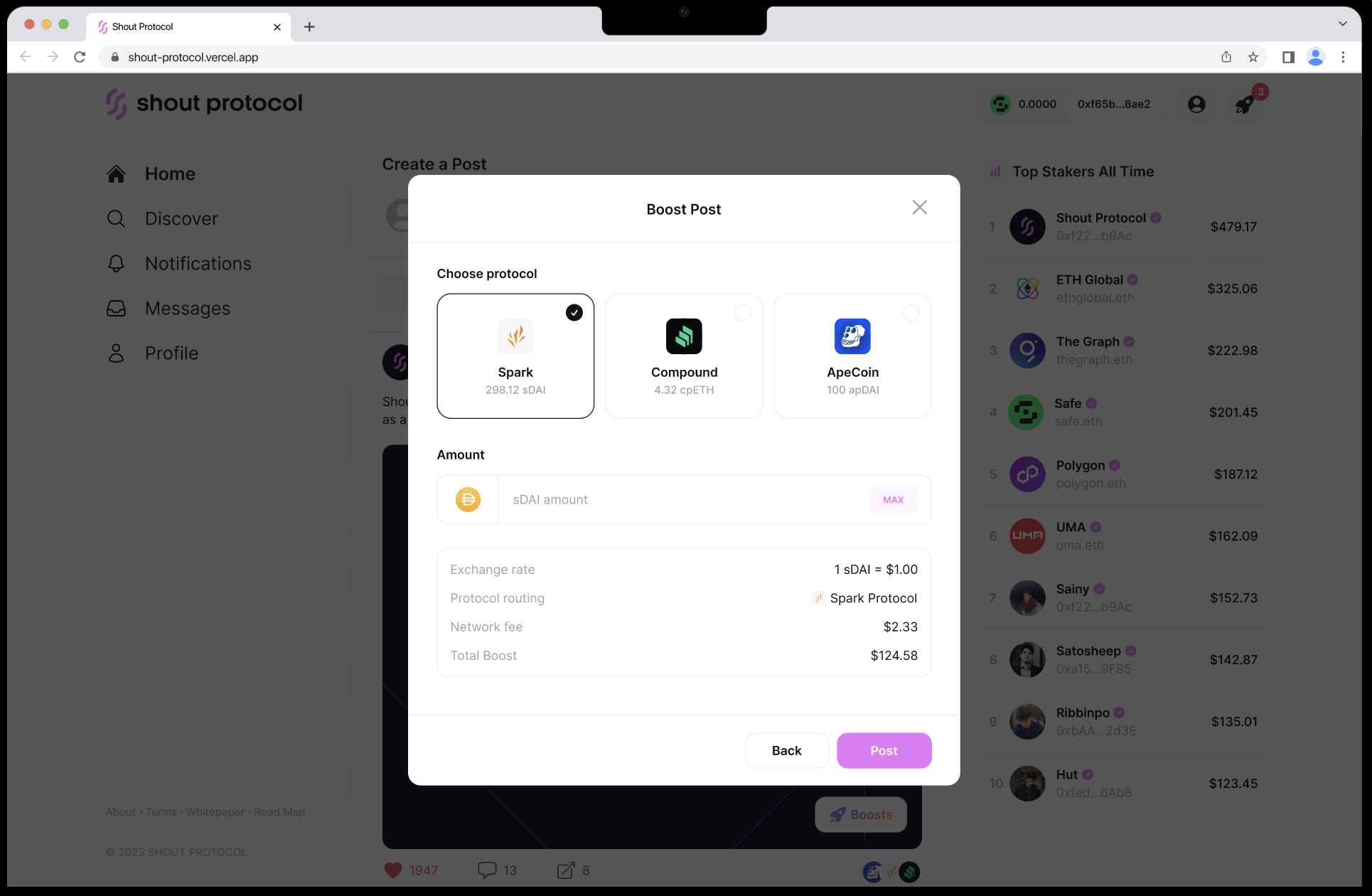The height and width of the screenshot is (896, 1372).
Task: Click the Post button to confirm boost
Action: point(883,750)
